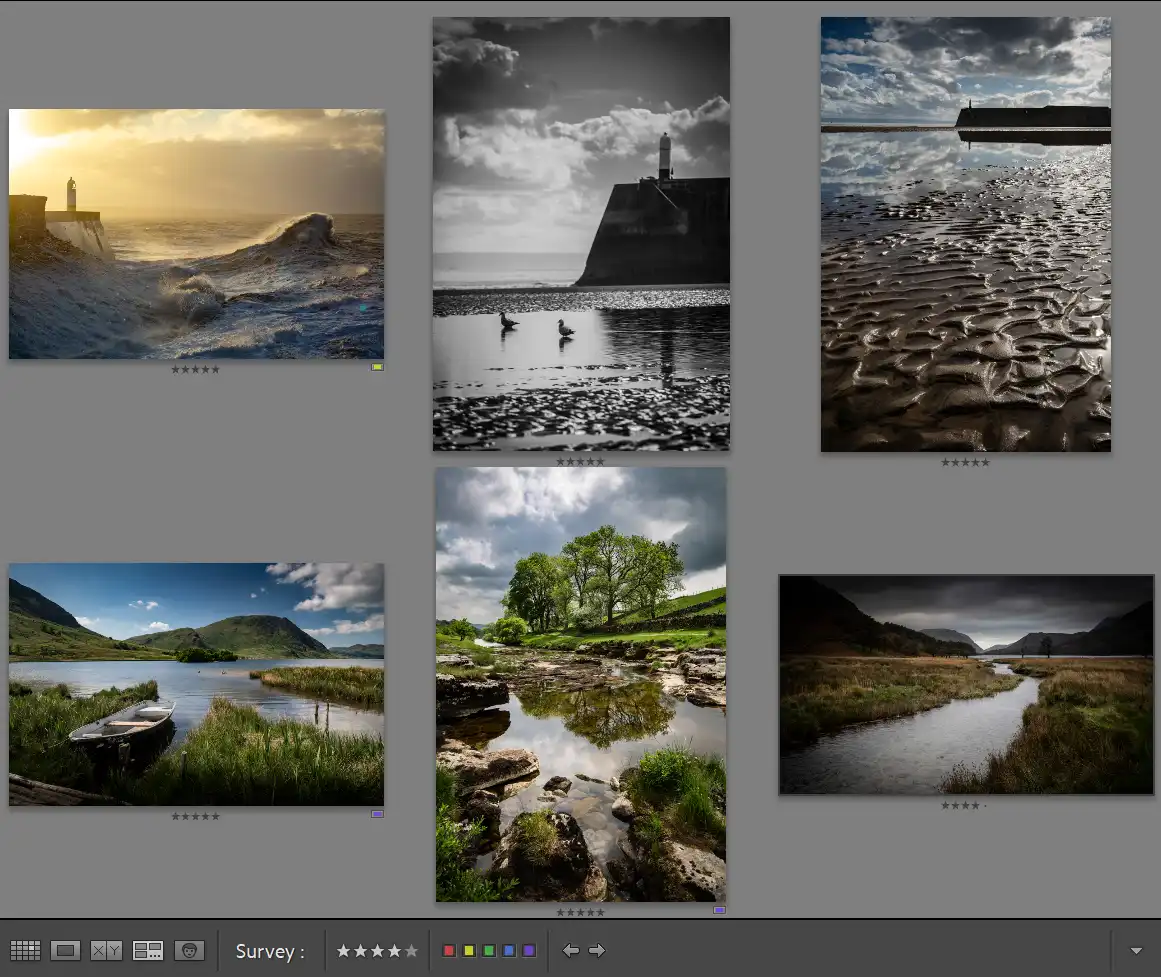Toggle the red color label

coord(447,950)
